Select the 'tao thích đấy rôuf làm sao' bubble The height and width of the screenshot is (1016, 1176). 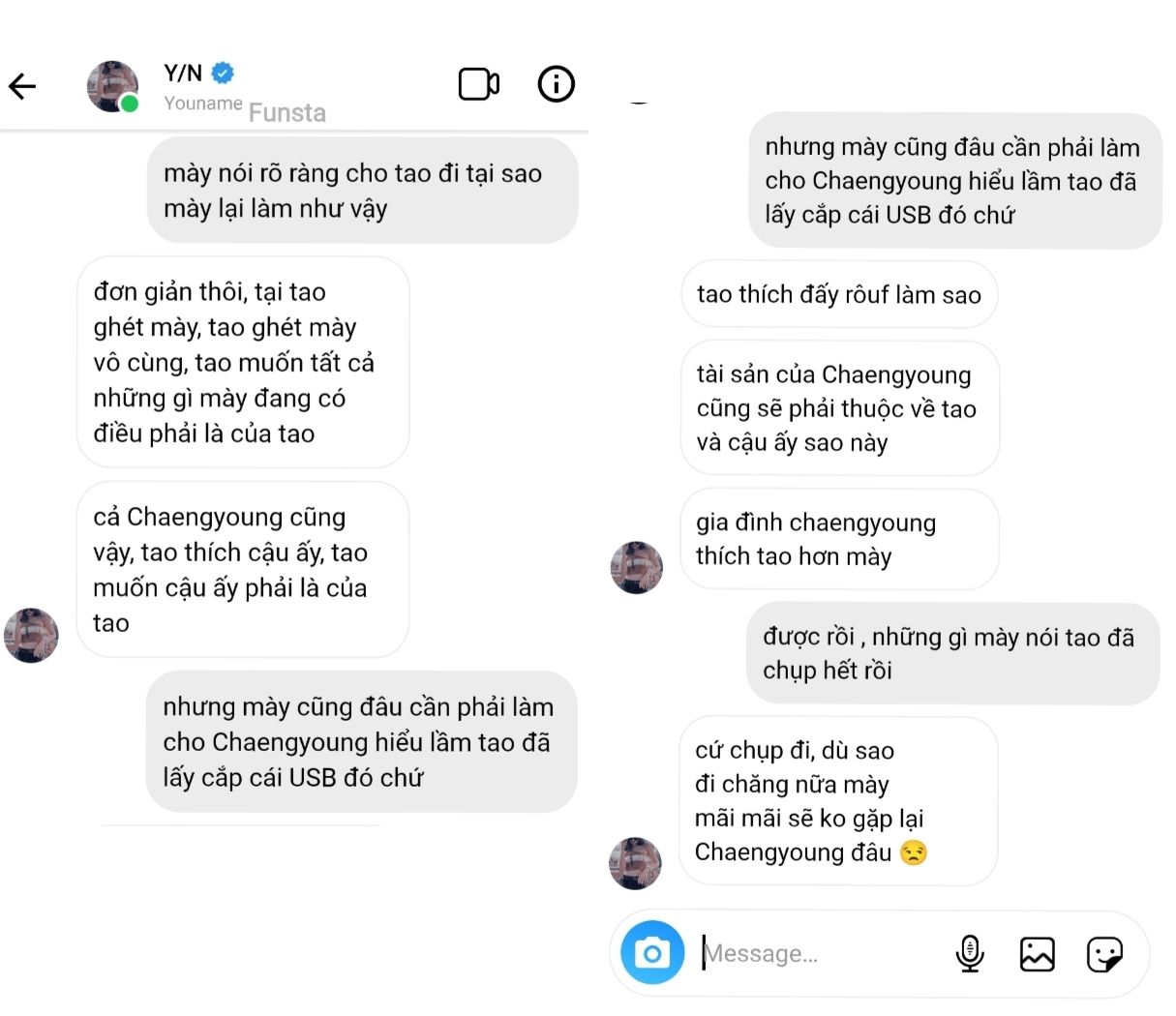coord(839,294)
